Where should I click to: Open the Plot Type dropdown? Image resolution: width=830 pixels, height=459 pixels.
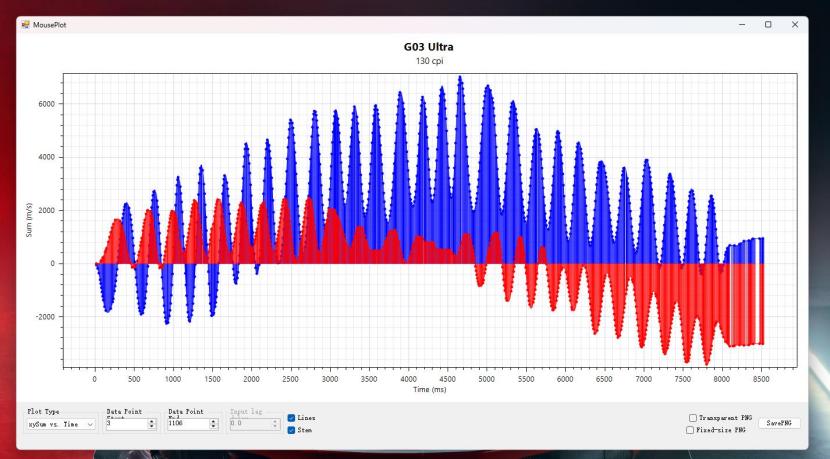[61, 424]
